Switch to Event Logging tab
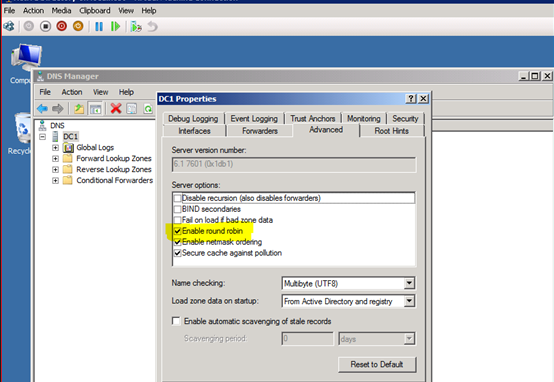 click(x=254, y=118)
